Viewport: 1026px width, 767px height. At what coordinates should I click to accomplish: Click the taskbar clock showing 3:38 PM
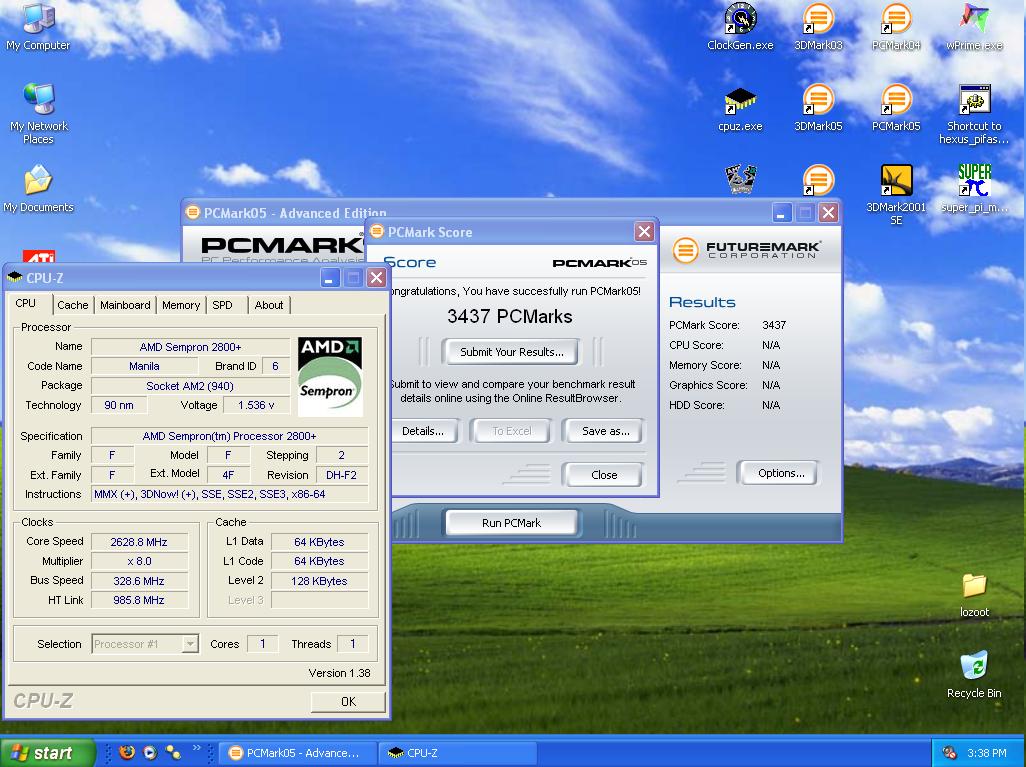986,753
